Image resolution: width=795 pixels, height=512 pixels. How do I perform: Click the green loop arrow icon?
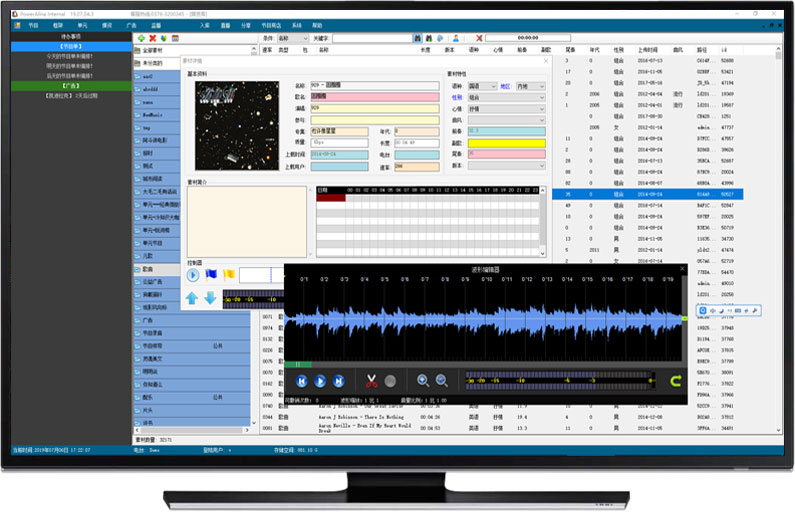tap(675, 381)
